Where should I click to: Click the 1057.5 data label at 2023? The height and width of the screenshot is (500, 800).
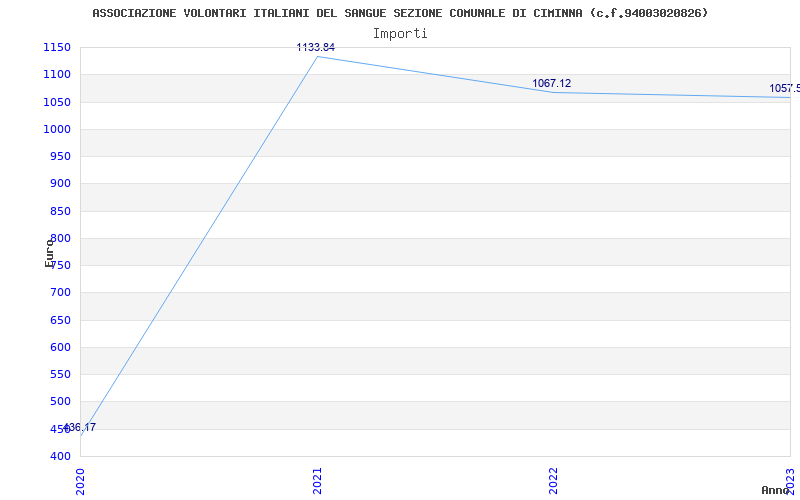click(785, 89)
